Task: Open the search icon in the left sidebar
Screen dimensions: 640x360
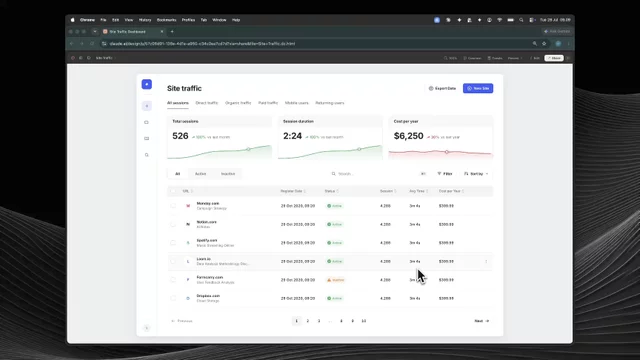Action: point(147,155)
